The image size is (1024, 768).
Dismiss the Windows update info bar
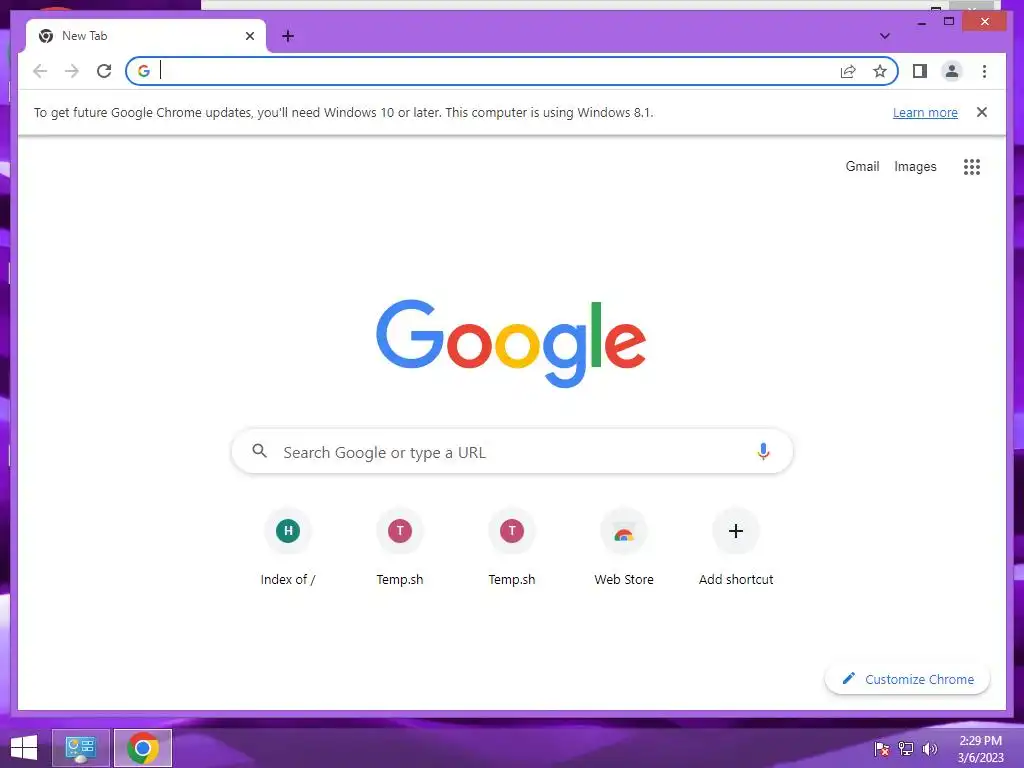click(982, 112)
